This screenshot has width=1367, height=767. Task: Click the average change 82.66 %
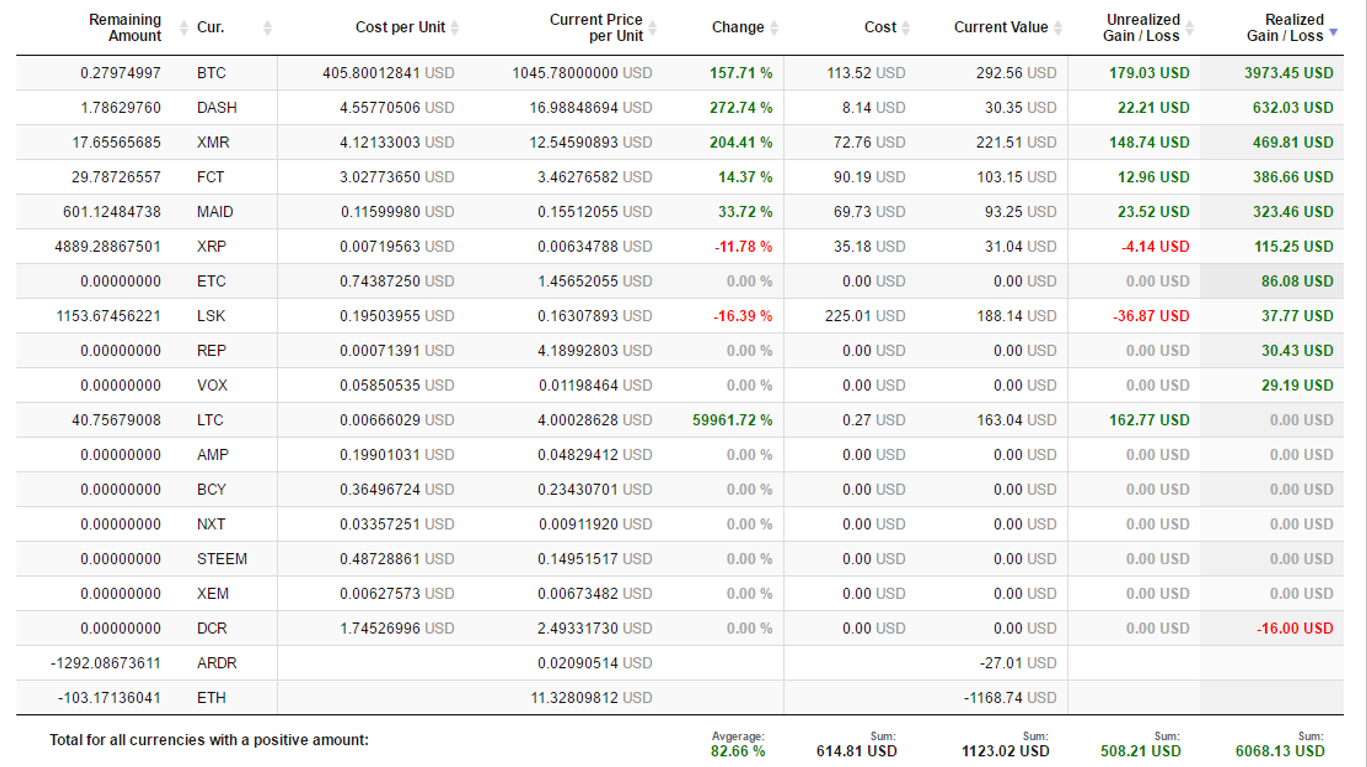[738, 751]
